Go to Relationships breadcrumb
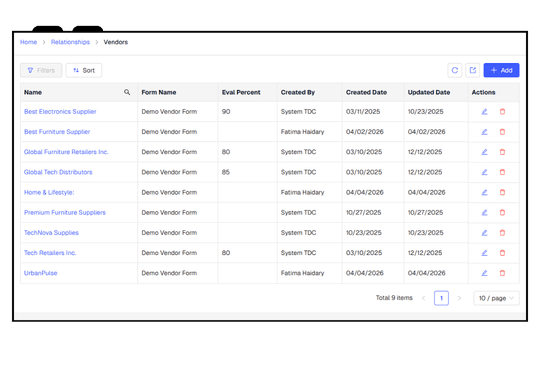 point(70,42)
